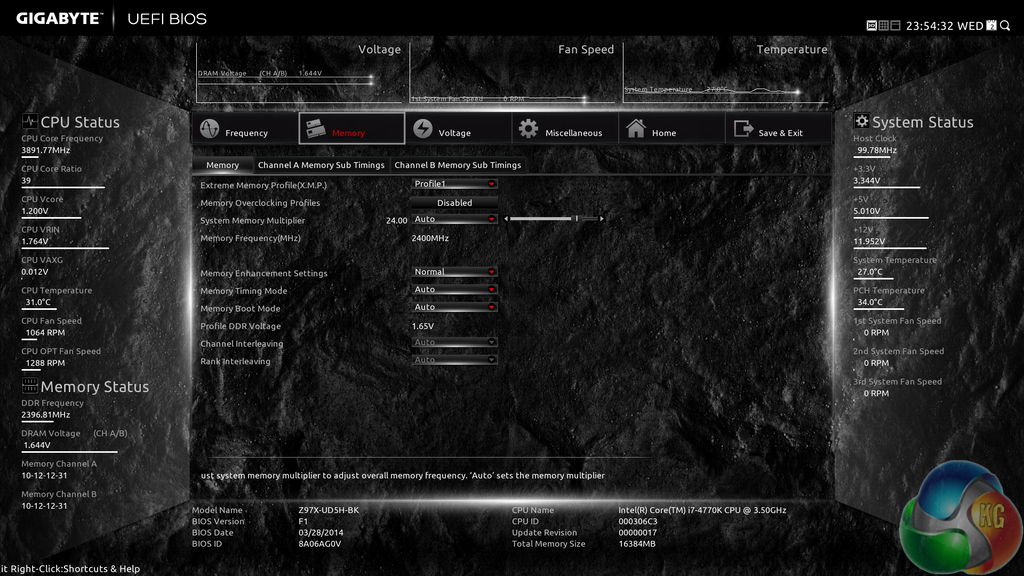This screenshot has width=1024, height=576.
Task: Switch to Channel A Memory Sub Timings
Action: point(321,165)
